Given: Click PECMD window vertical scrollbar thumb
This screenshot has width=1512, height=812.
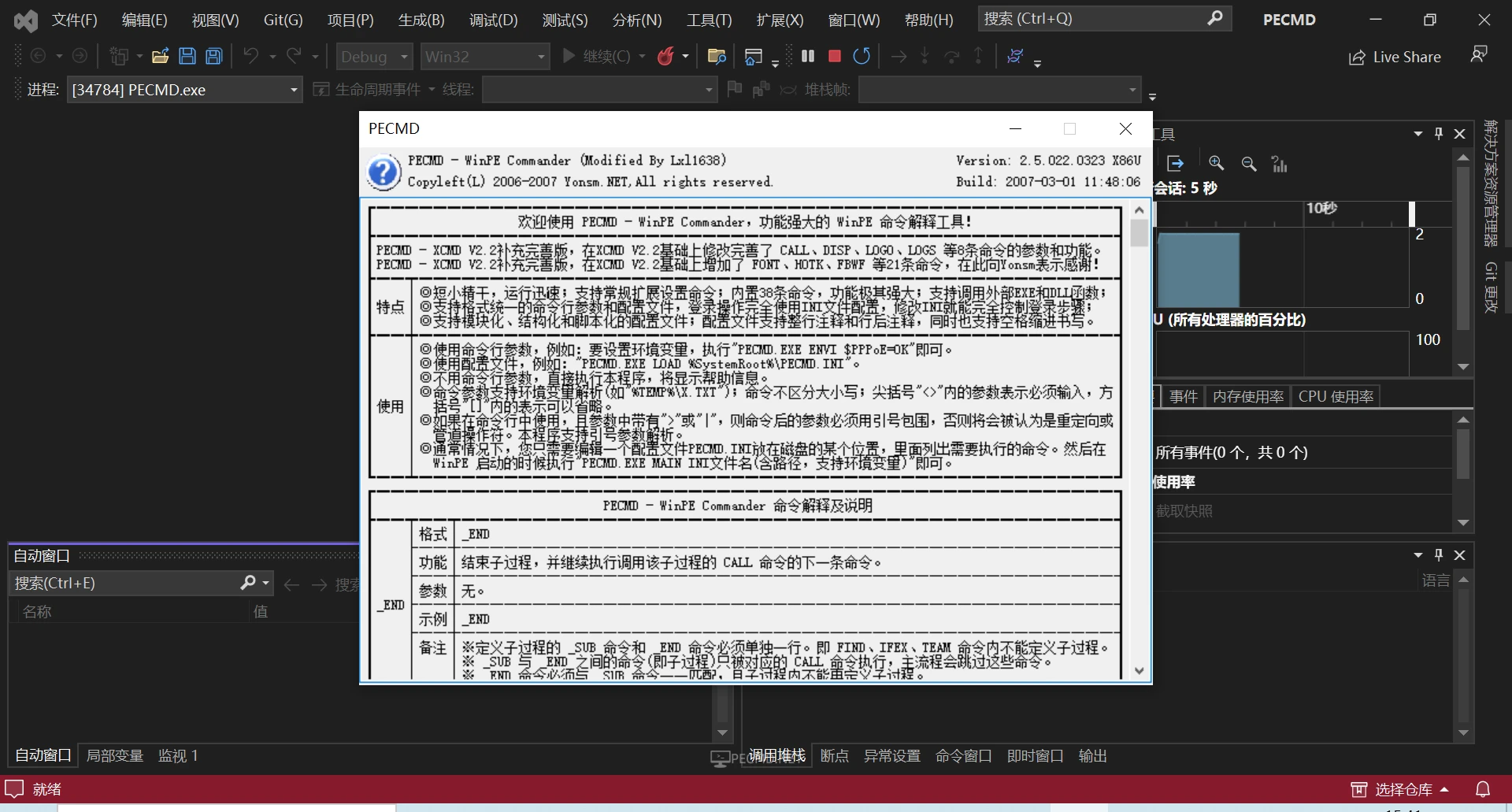Looking at the screenshot, I should point(1139,234).
